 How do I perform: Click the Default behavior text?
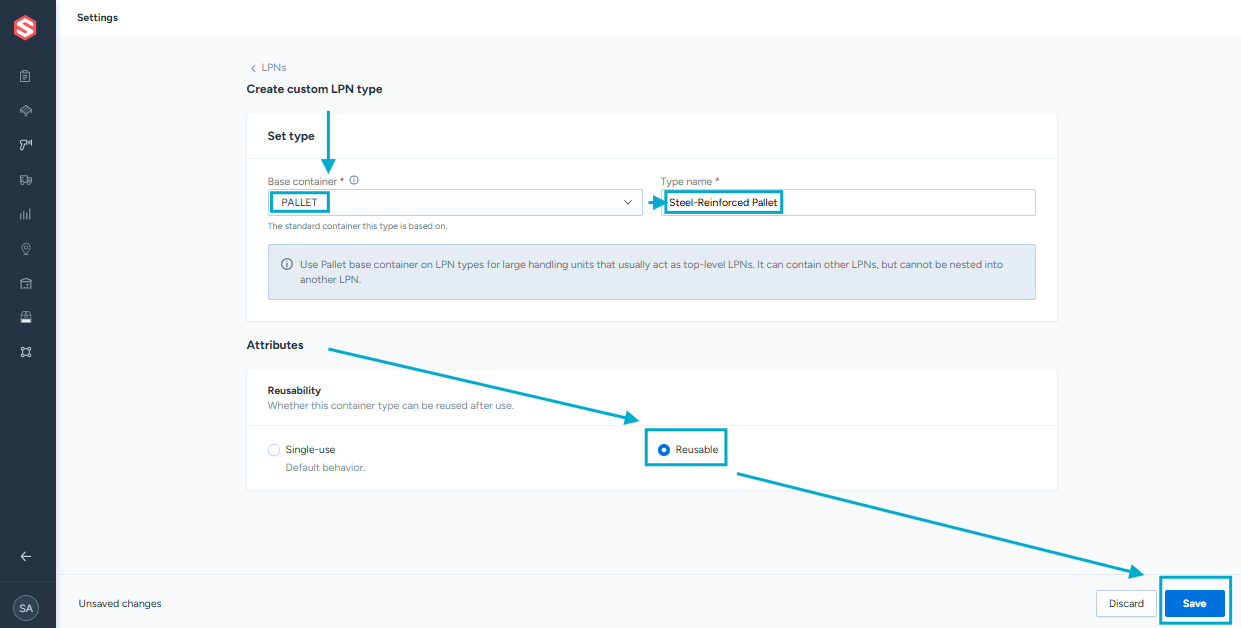tap(325, 468)
